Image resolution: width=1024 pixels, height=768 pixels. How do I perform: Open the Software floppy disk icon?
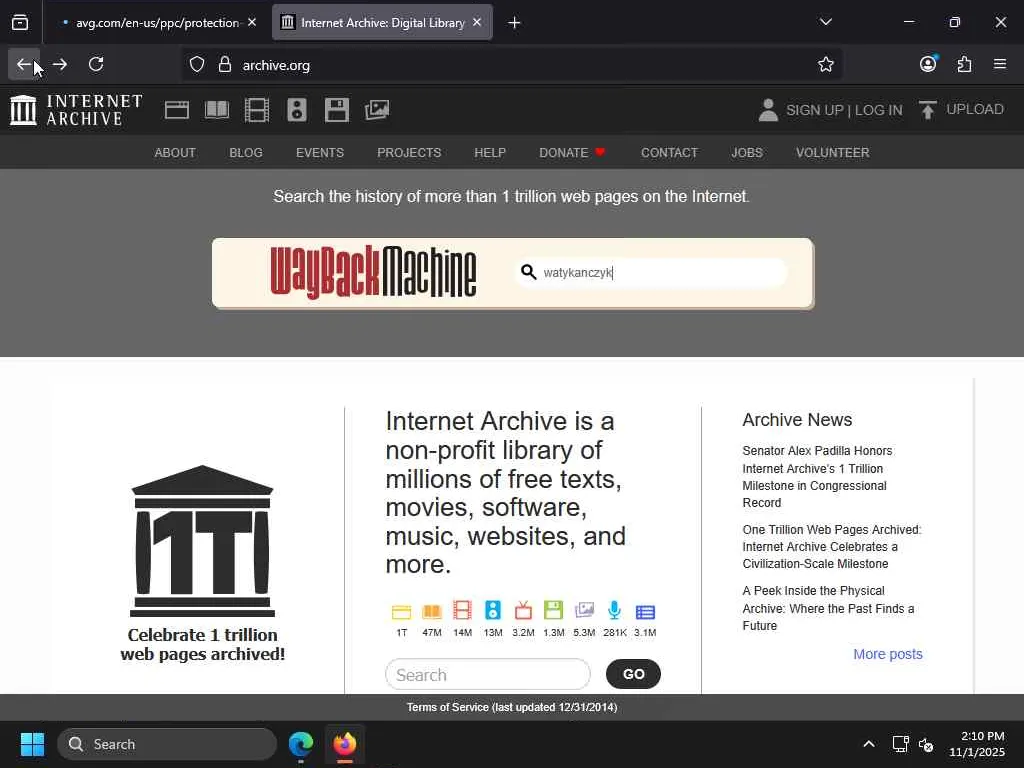[336, 110]
